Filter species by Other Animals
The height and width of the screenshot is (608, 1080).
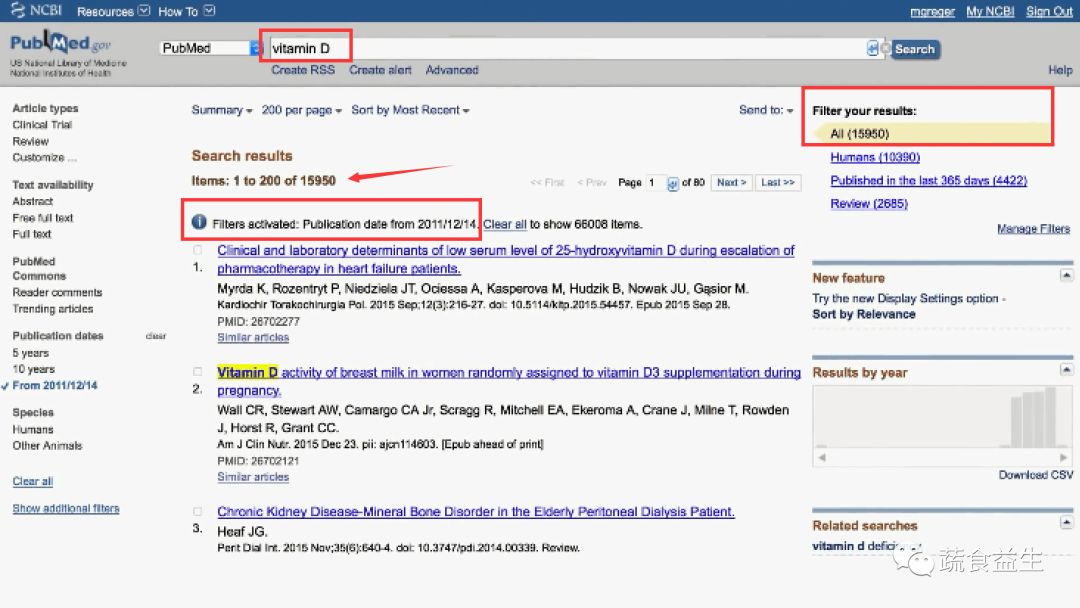click(x=47, y=446)
